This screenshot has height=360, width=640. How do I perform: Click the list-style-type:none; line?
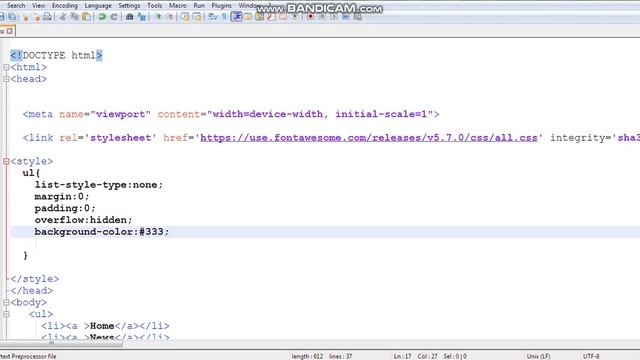tap(98, 185)
